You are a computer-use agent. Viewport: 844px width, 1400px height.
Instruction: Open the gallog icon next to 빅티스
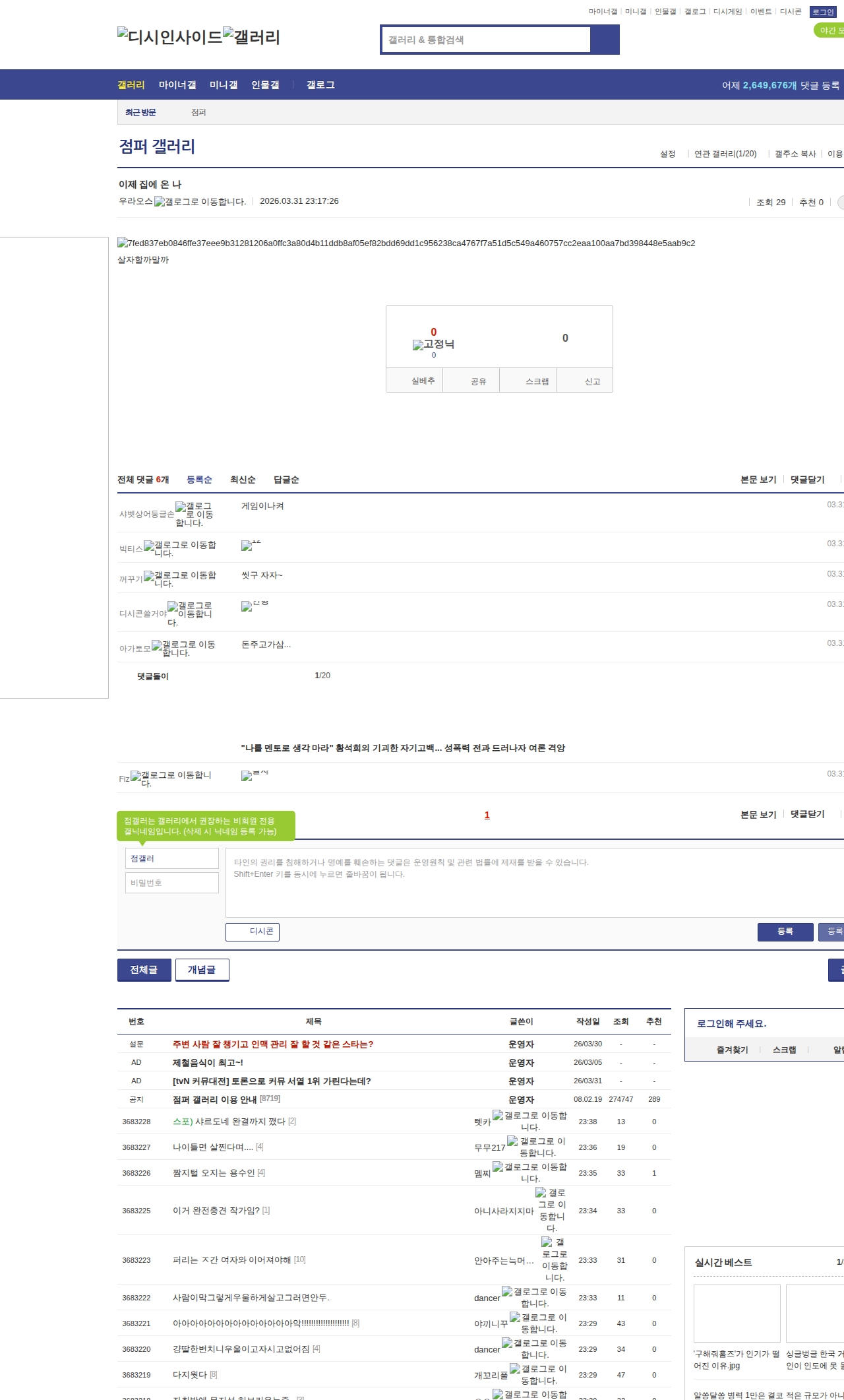(x=179, y=549)
